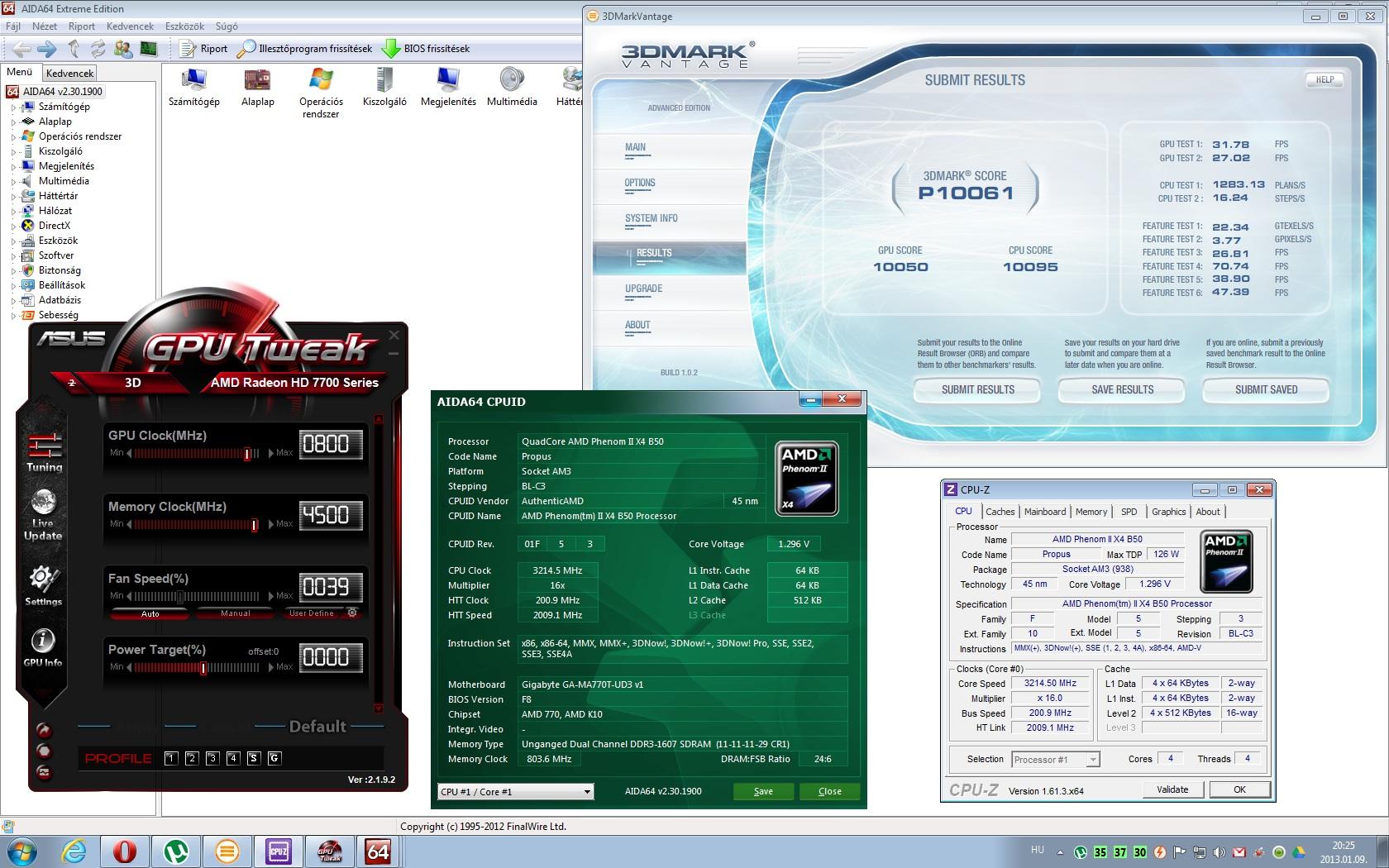Click Memory Clock slider handle
The height and width of the screenshot is (868, 1389).
point(255,524)
